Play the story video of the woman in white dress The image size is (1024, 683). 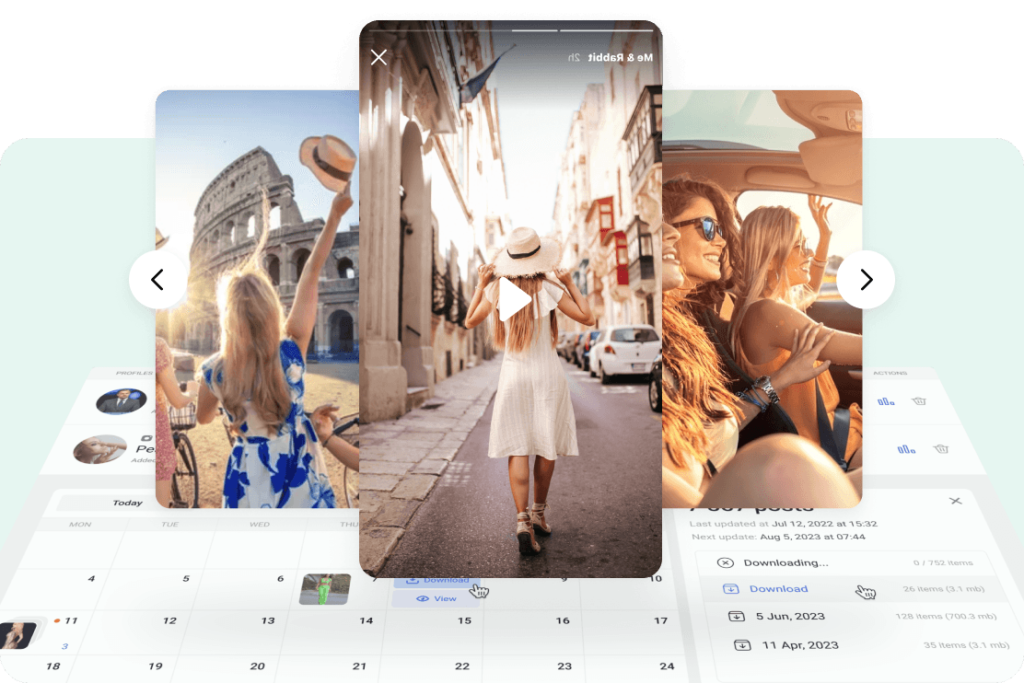pyautogui.click(x=514, y=300)
